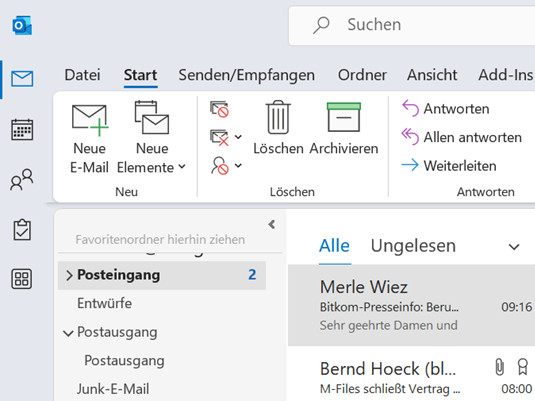The image size is (535, 401).
Task: Delete message with Löschen trash icon
Action: click(278, 128)
